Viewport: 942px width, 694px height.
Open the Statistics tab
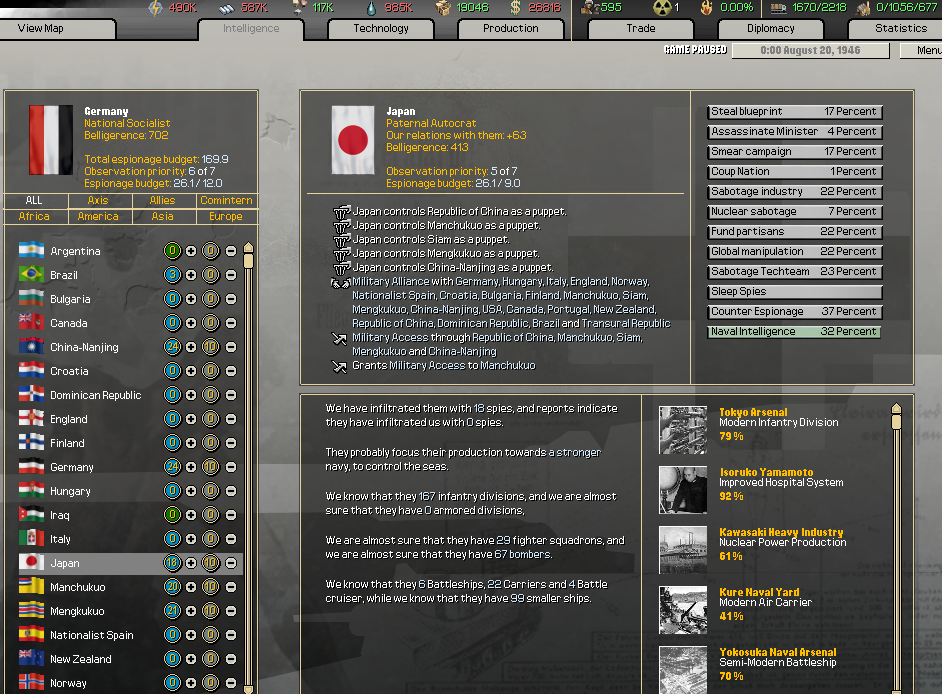[x=895, y=29]
